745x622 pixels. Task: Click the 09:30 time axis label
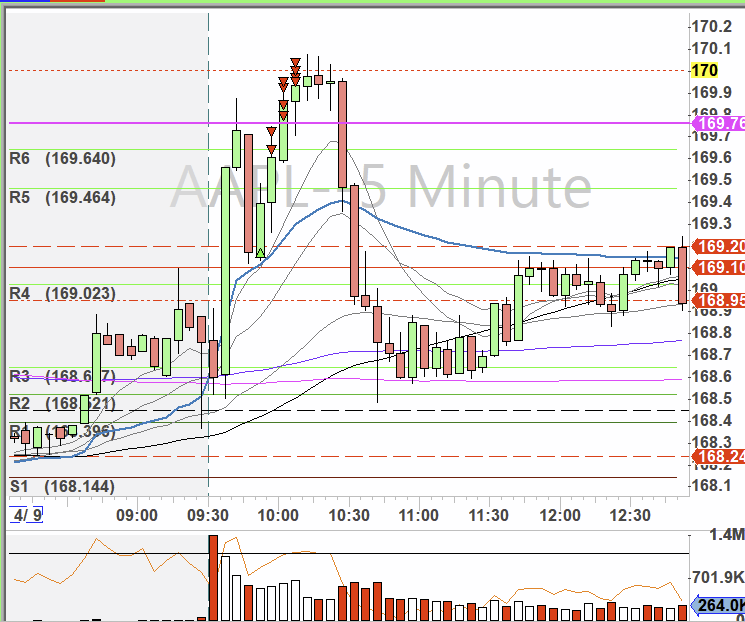point(208,516)
